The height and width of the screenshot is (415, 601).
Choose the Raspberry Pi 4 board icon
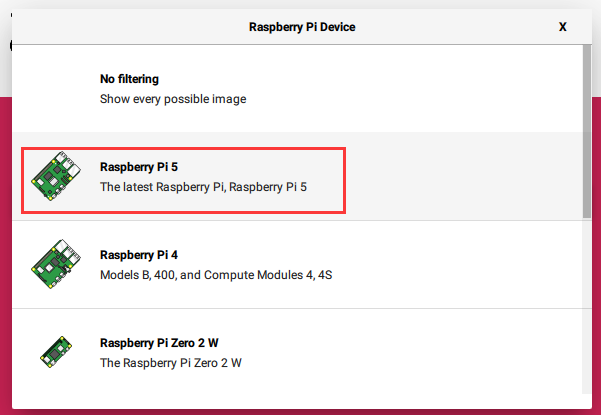[56, 264]
